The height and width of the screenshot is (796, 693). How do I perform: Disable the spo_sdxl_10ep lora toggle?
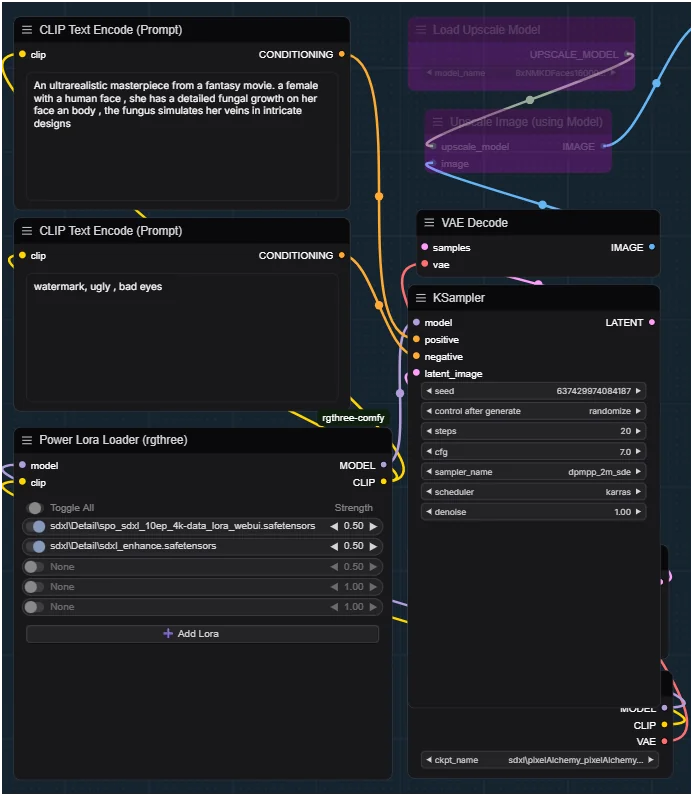(x=36, y=526)
